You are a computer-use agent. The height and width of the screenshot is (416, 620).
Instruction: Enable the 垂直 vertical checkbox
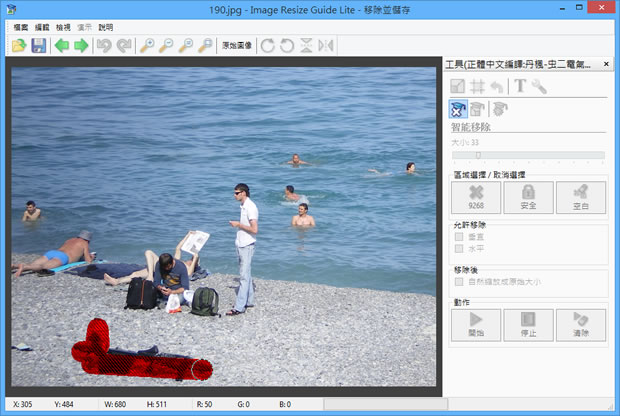click(459, 237)
